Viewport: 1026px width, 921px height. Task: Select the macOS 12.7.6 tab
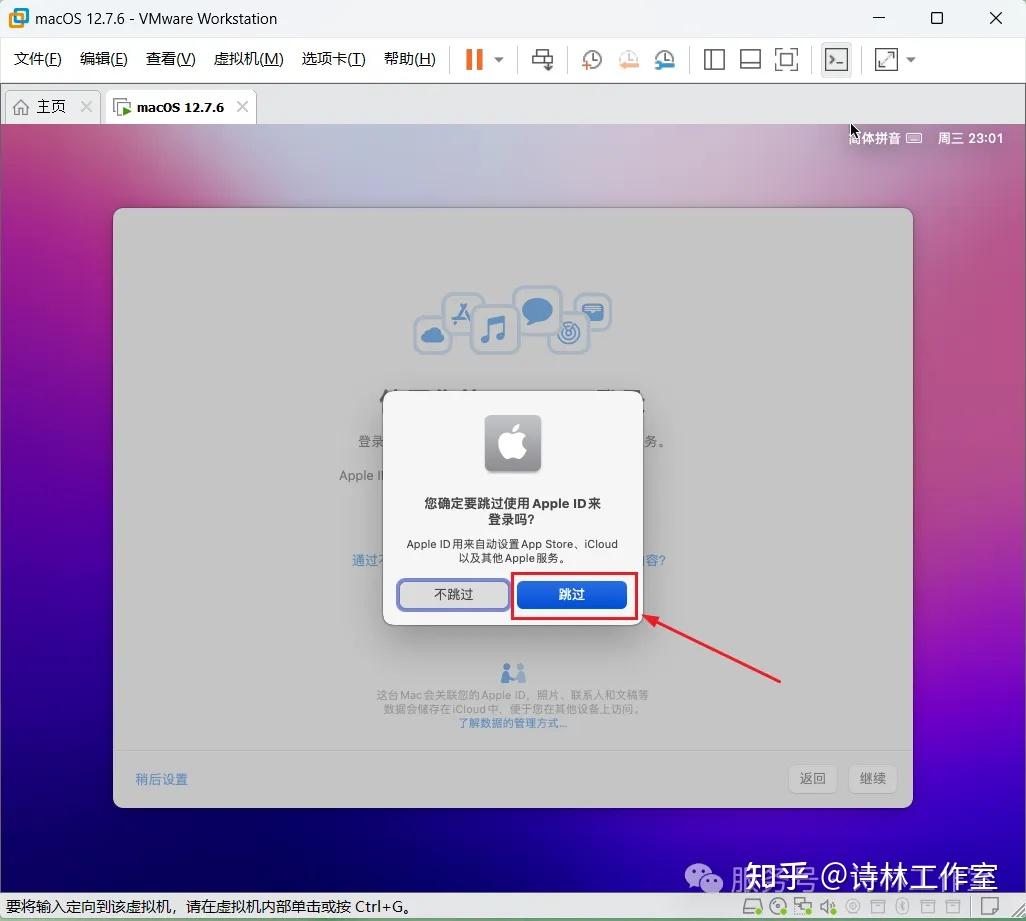(x=180, y=107)
